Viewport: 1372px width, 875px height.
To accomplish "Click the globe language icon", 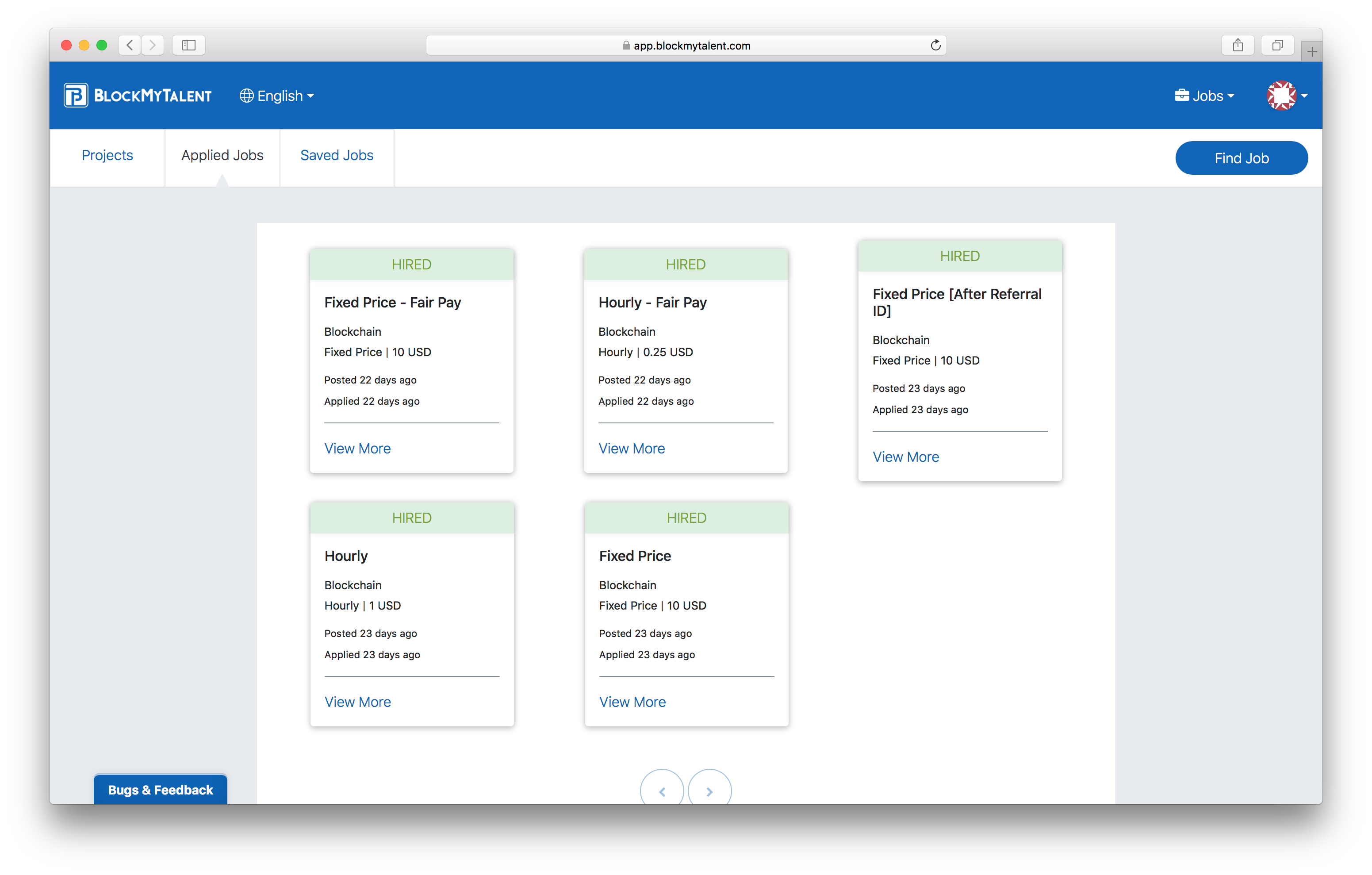I will (x=246, y=96).
